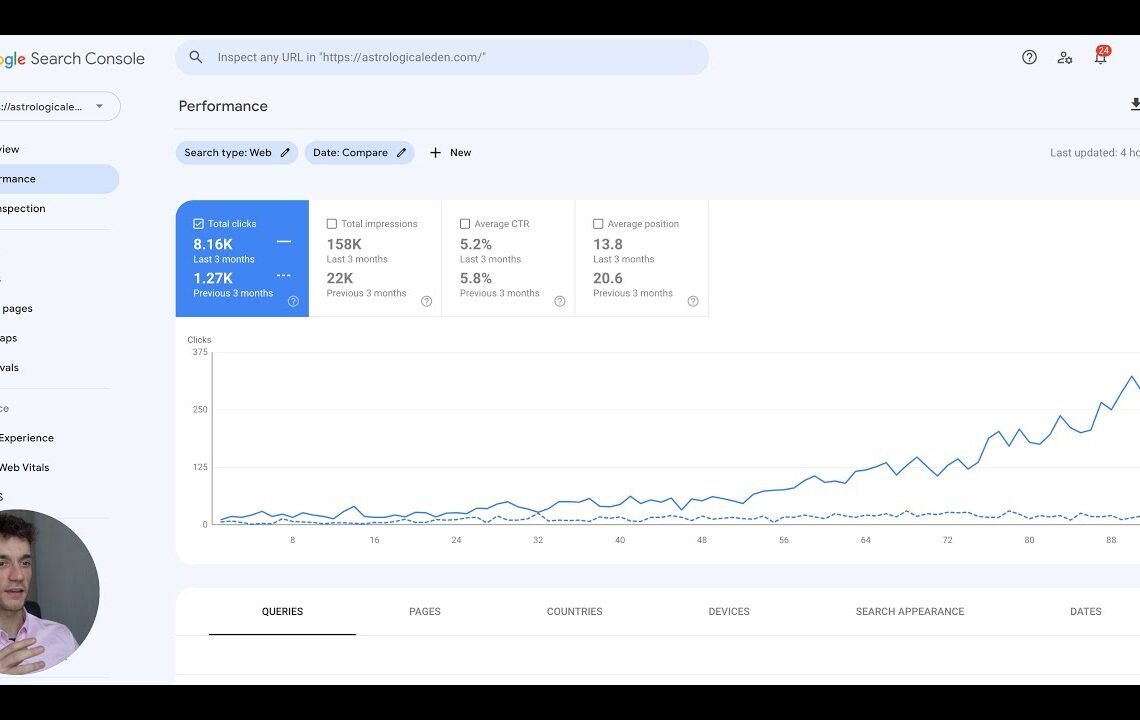1140x720 pixels.
Task: Click the pencil icon on Date: Compare
Action: coord(401,153)
